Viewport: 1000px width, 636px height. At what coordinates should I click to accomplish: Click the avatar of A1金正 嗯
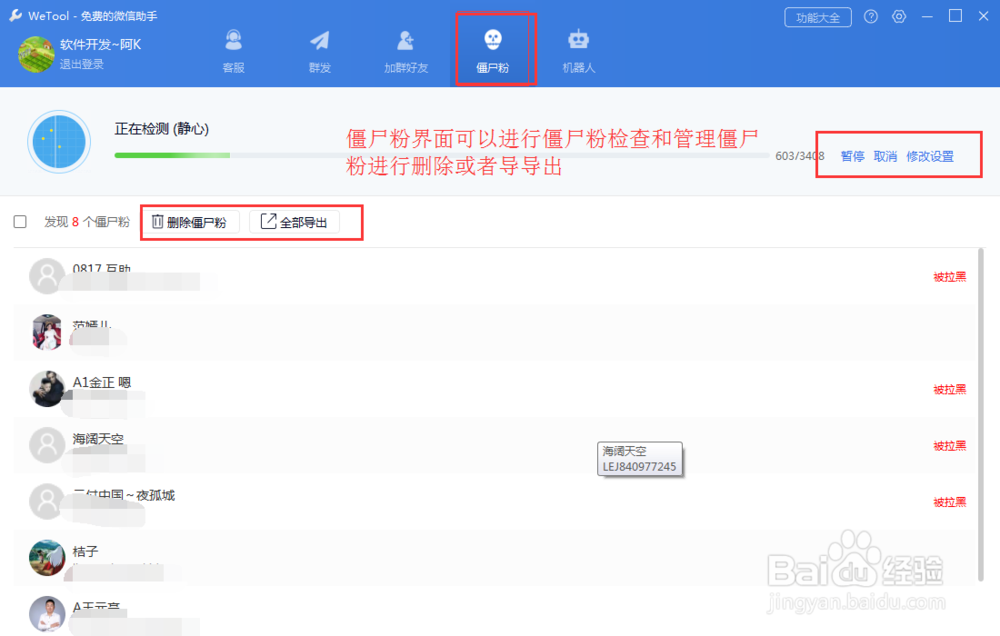click(x=47, y=388)
